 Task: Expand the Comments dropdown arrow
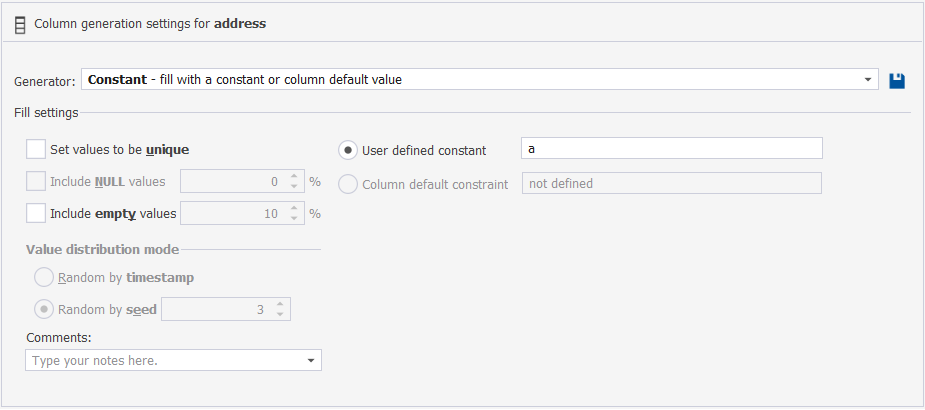pyautogui.click(x=311, y=360)
